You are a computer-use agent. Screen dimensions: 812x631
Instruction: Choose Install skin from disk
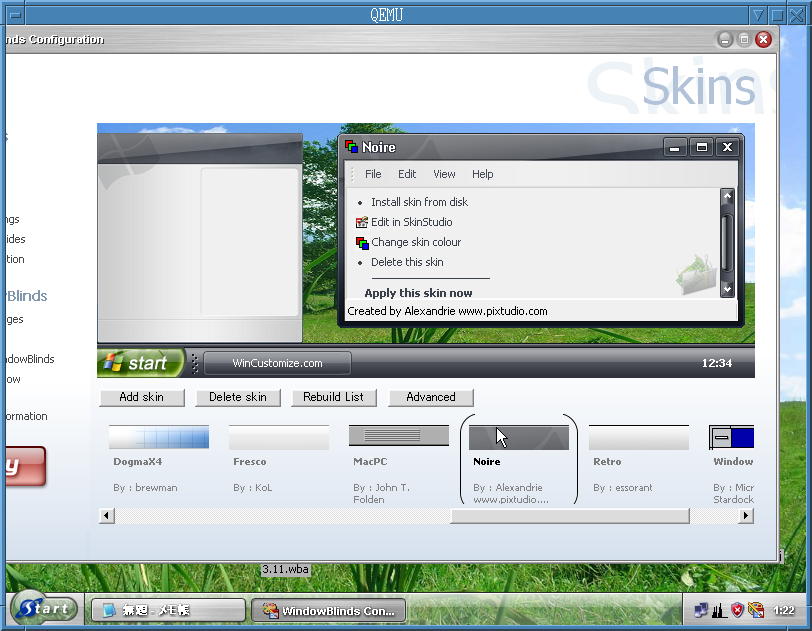click(x=419, y=202)
